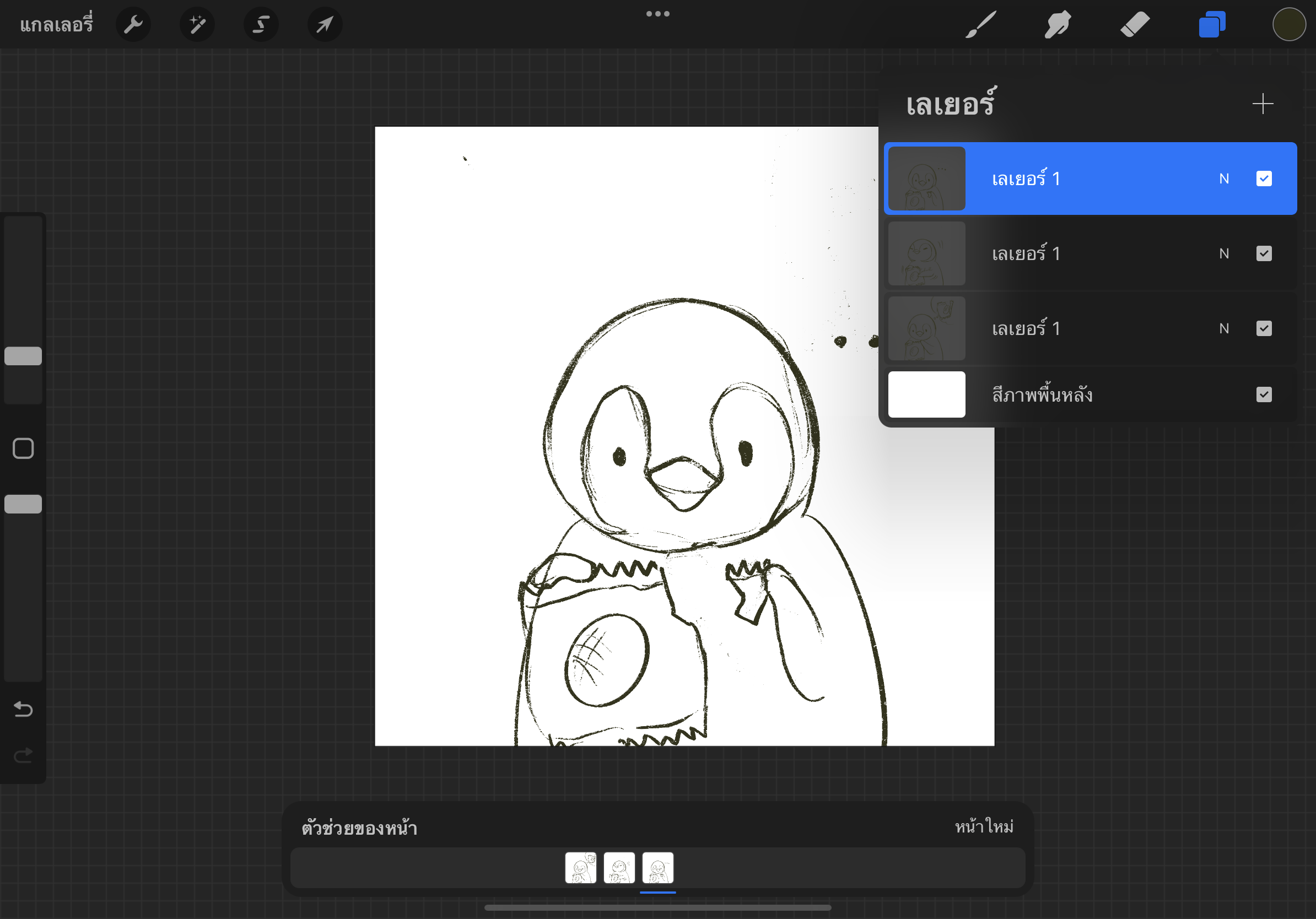Select the Eraser tool
1316x919 pixels.
pyautogui.click(x=1135, y=25)
